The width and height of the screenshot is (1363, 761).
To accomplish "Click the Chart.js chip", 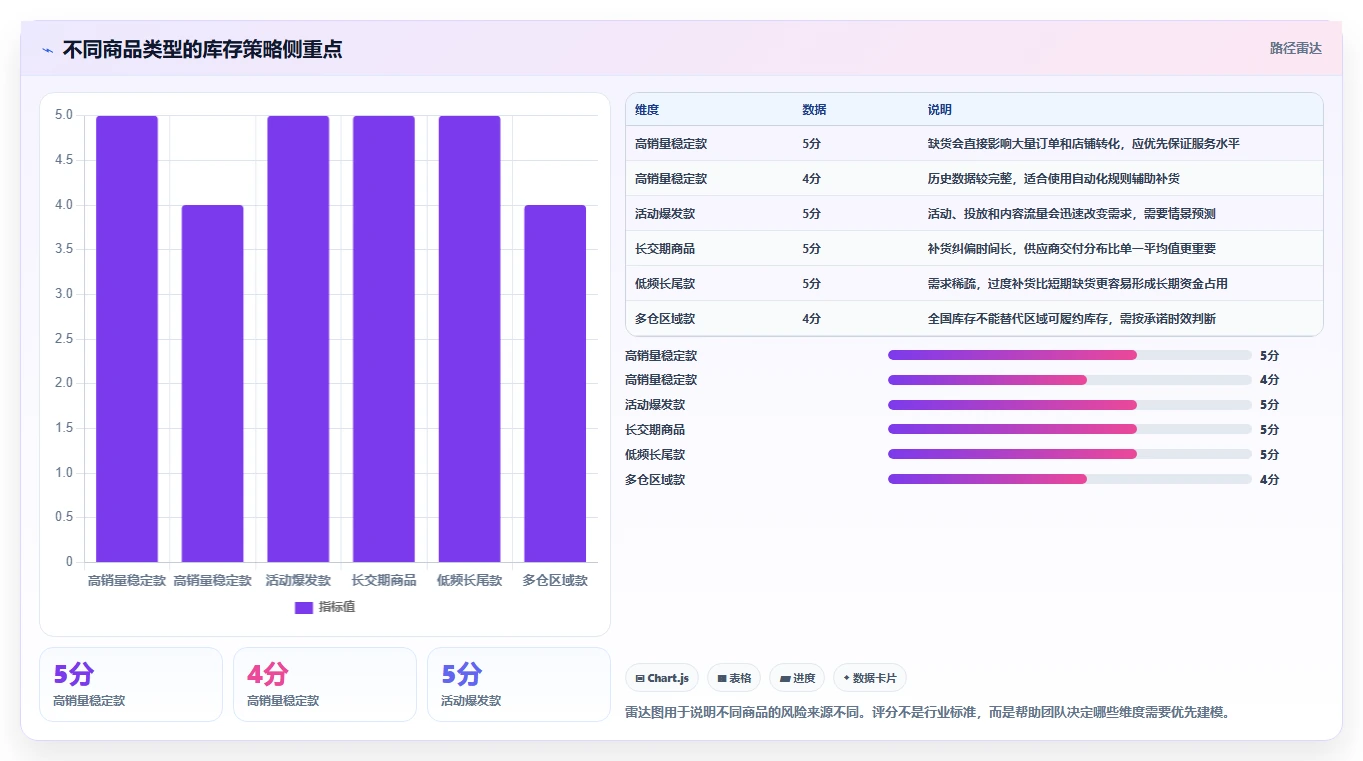I will point(662,678).
